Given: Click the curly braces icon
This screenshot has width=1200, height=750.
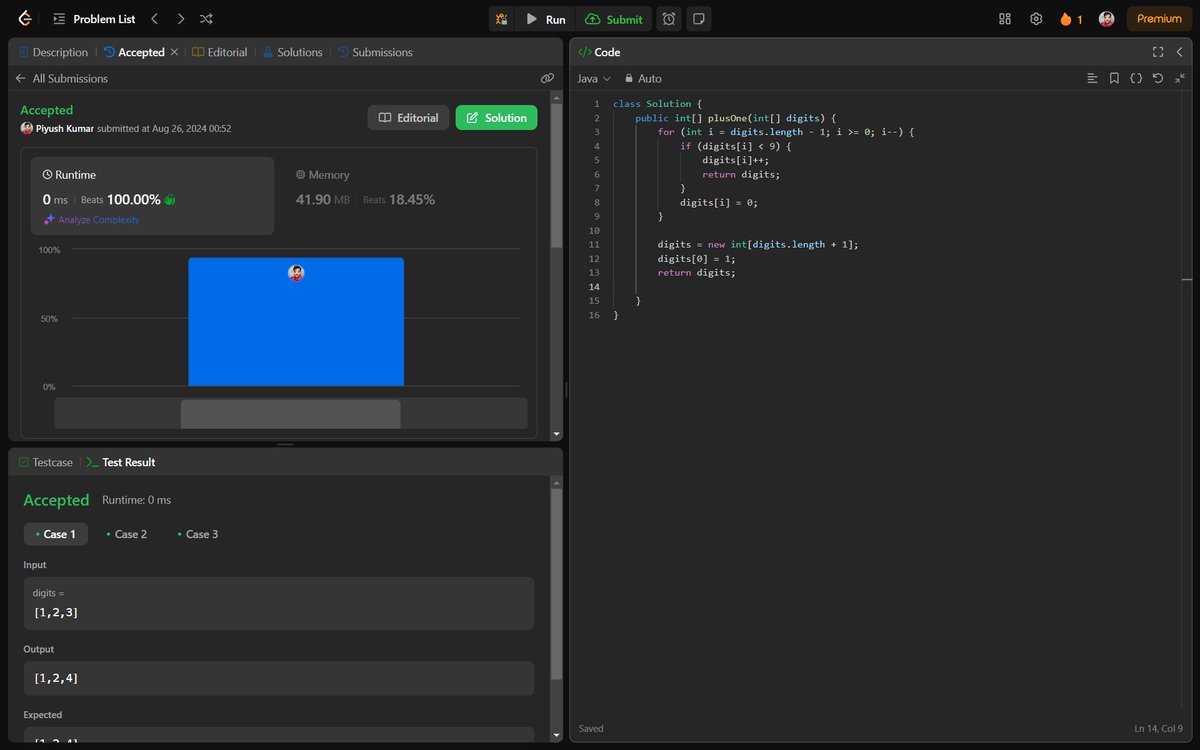Looking at the screenshot, I should point(1136,78).
